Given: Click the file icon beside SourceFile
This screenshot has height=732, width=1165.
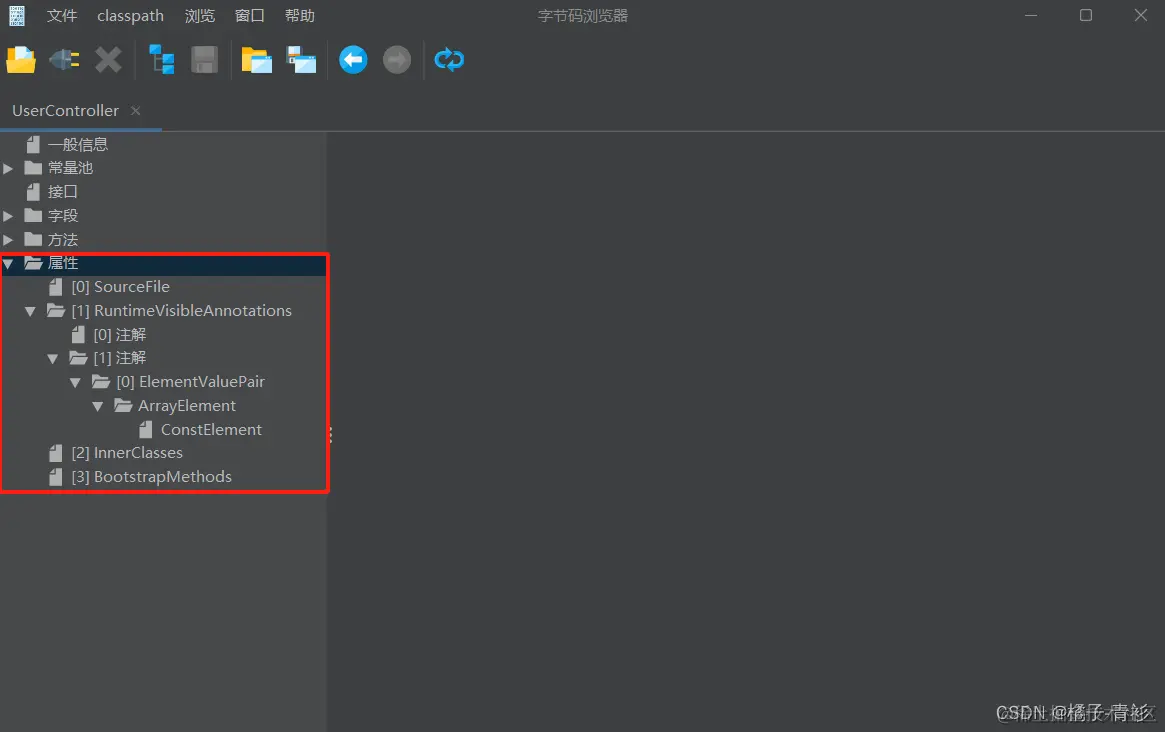Looking at the screenshot, I should (x=56, y=287).
